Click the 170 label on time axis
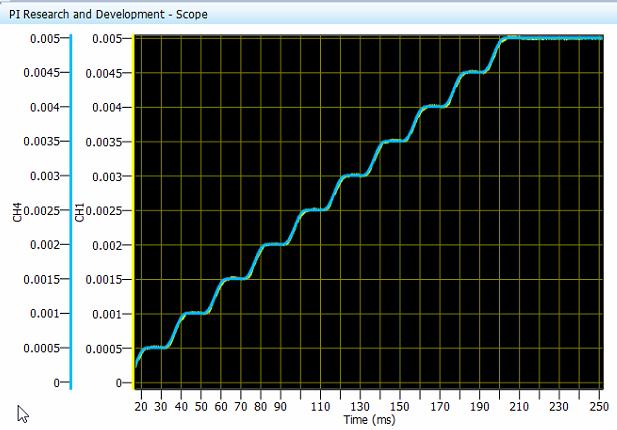 [440, 406]
